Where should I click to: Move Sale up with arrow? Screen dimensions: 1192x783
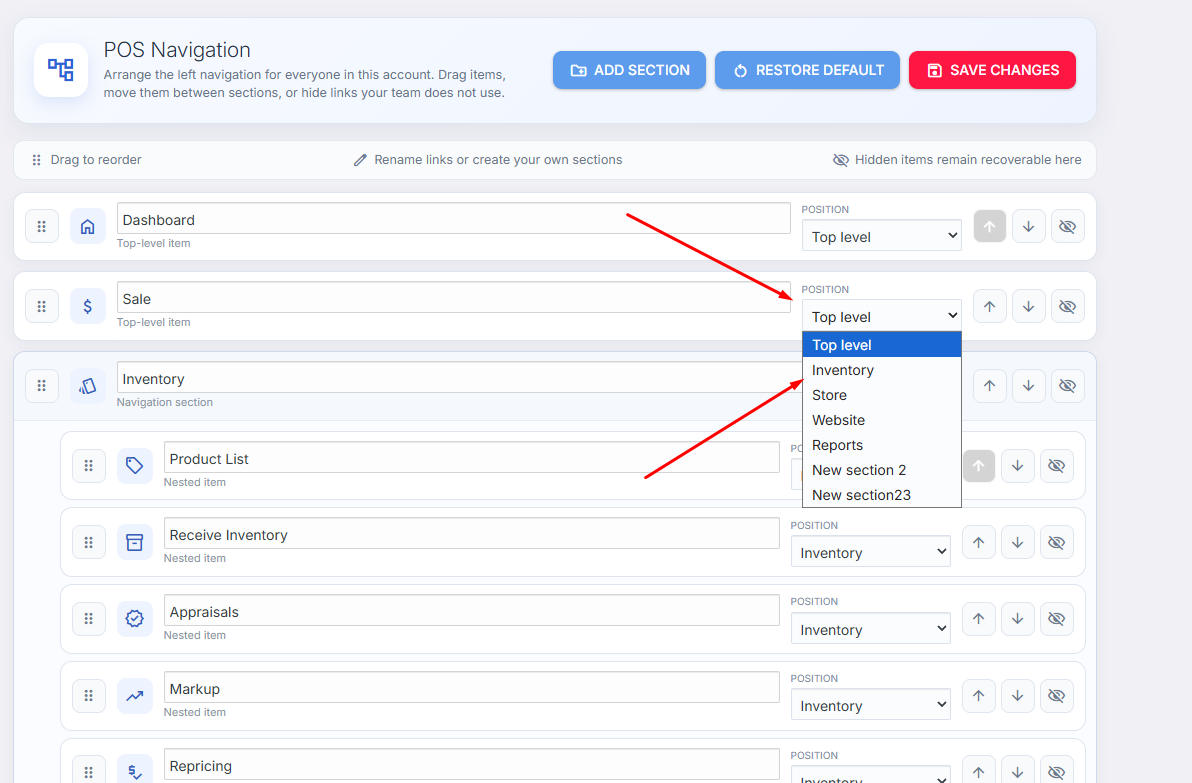pos(990,306)
